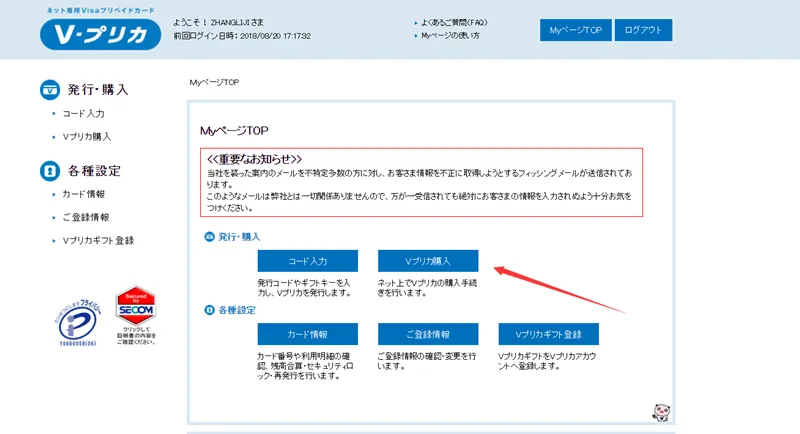This screenshot has height=434, width=800.
Task: Select Vプリカ購入 in the sidebar
Action: tap(87, 137)
